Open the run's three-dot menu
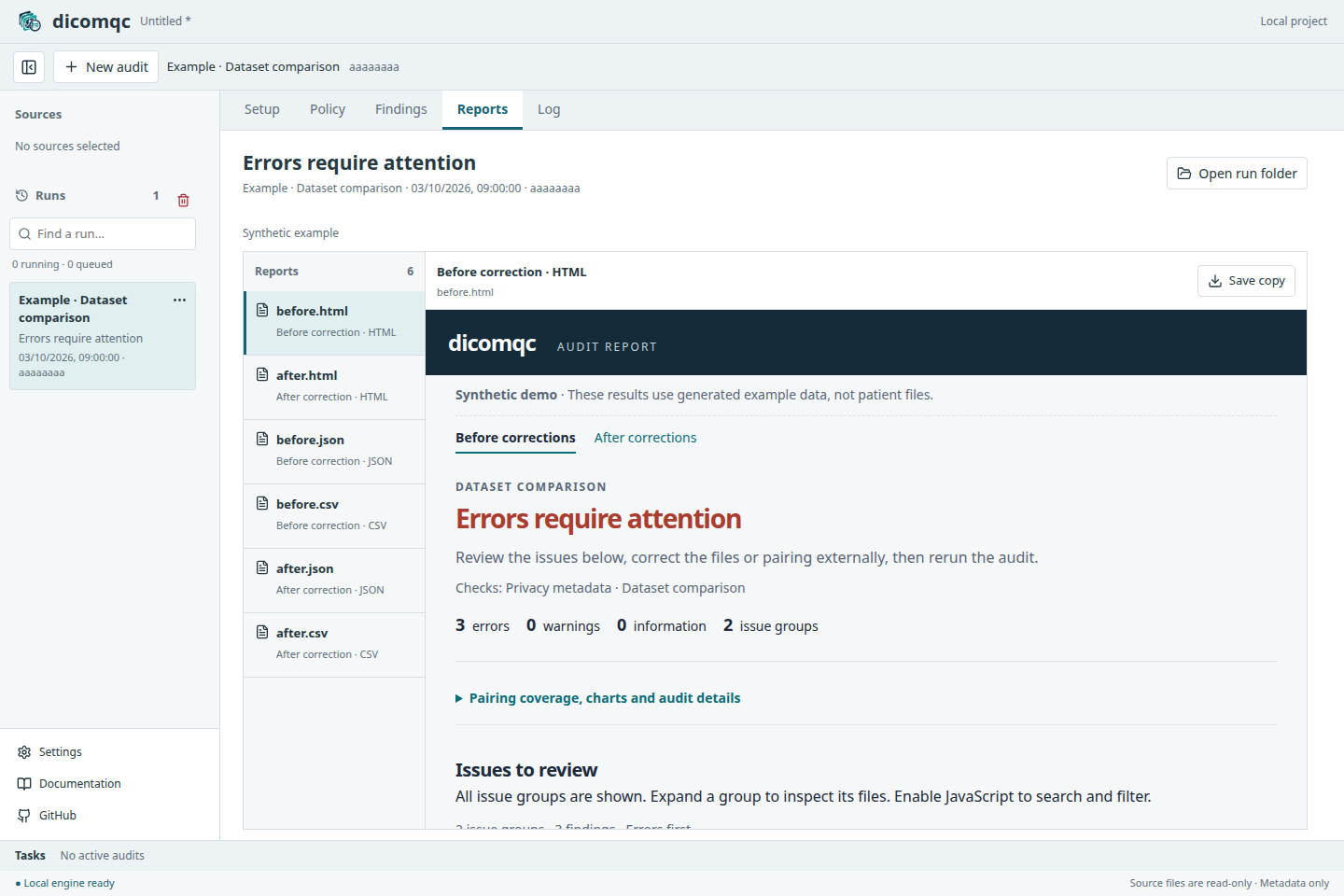This screenshot has height=896, width=1344. pos(179,300)
